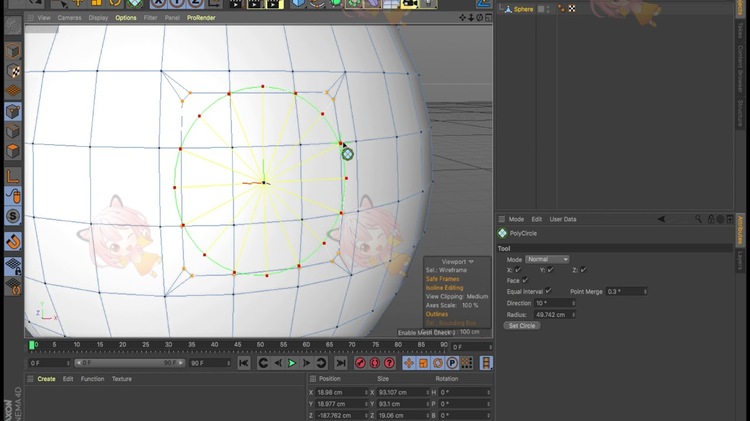Switch to Points mode in left palette
Screen dimensions: 750x421
point(13,111)
